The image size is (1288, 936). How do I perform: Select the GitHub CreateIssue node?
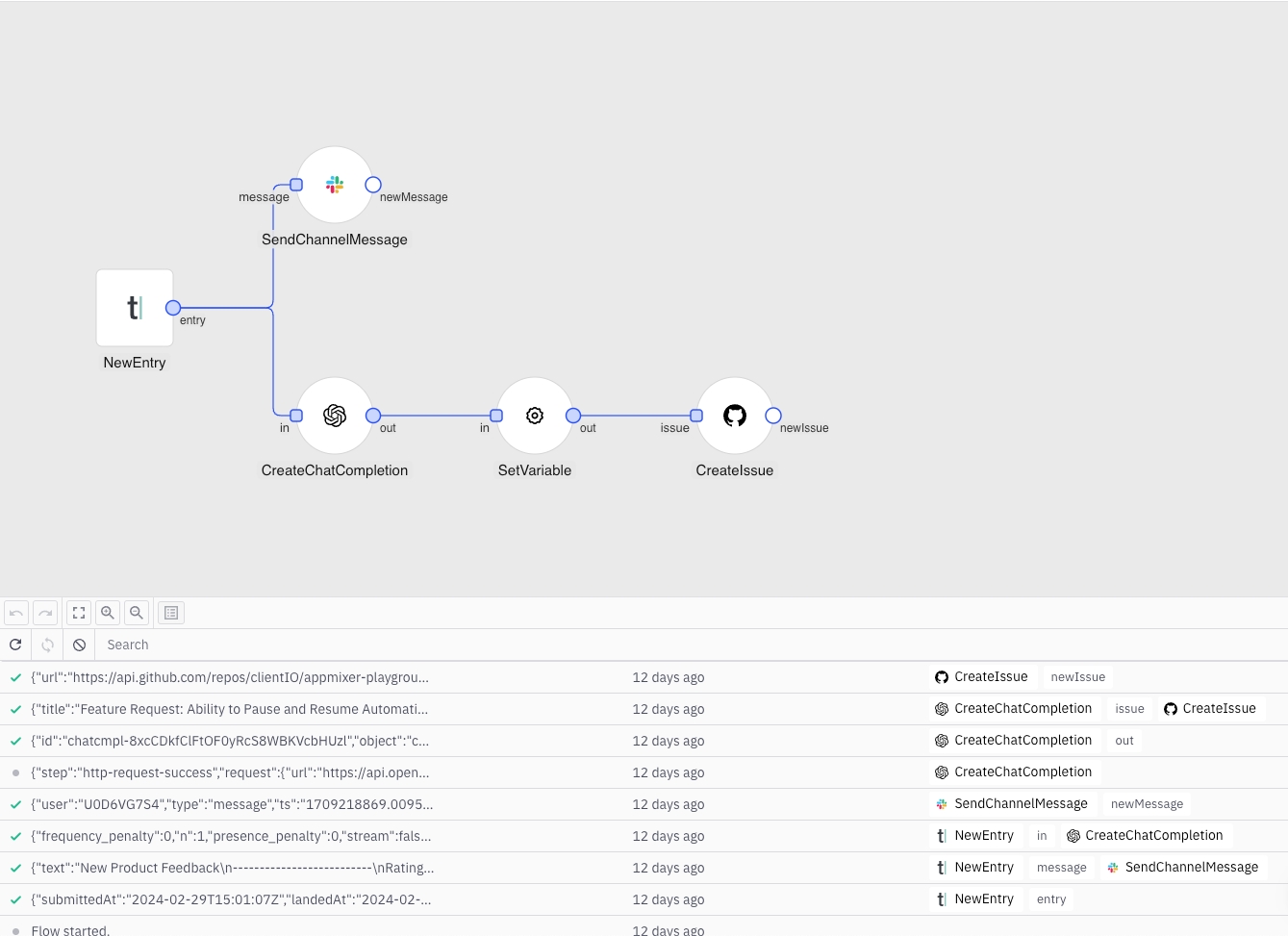[x=734, y=416]
